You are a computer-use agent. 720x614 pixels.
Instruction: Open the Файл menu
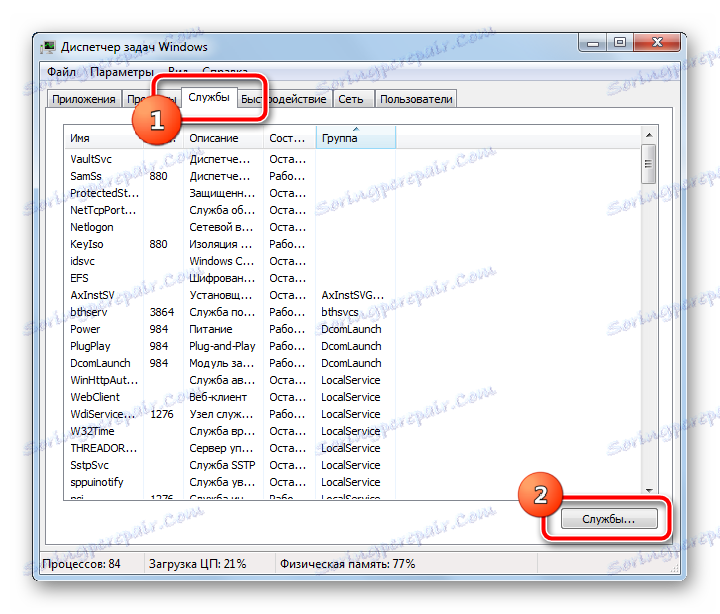[62, 72]
